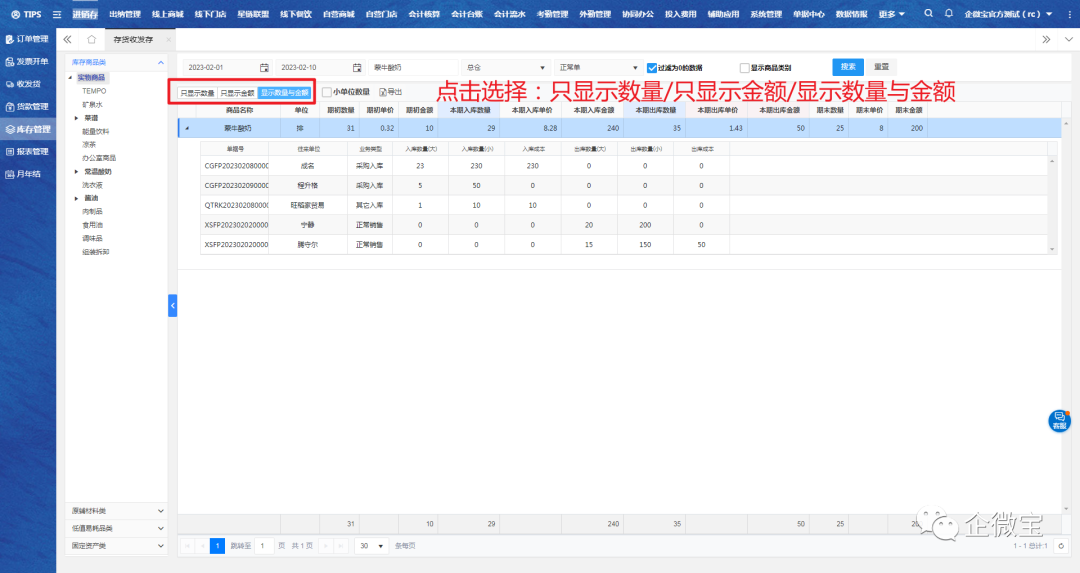
Task: Open calendar picker for start date 2023-02-01
Action: [264, 67]
